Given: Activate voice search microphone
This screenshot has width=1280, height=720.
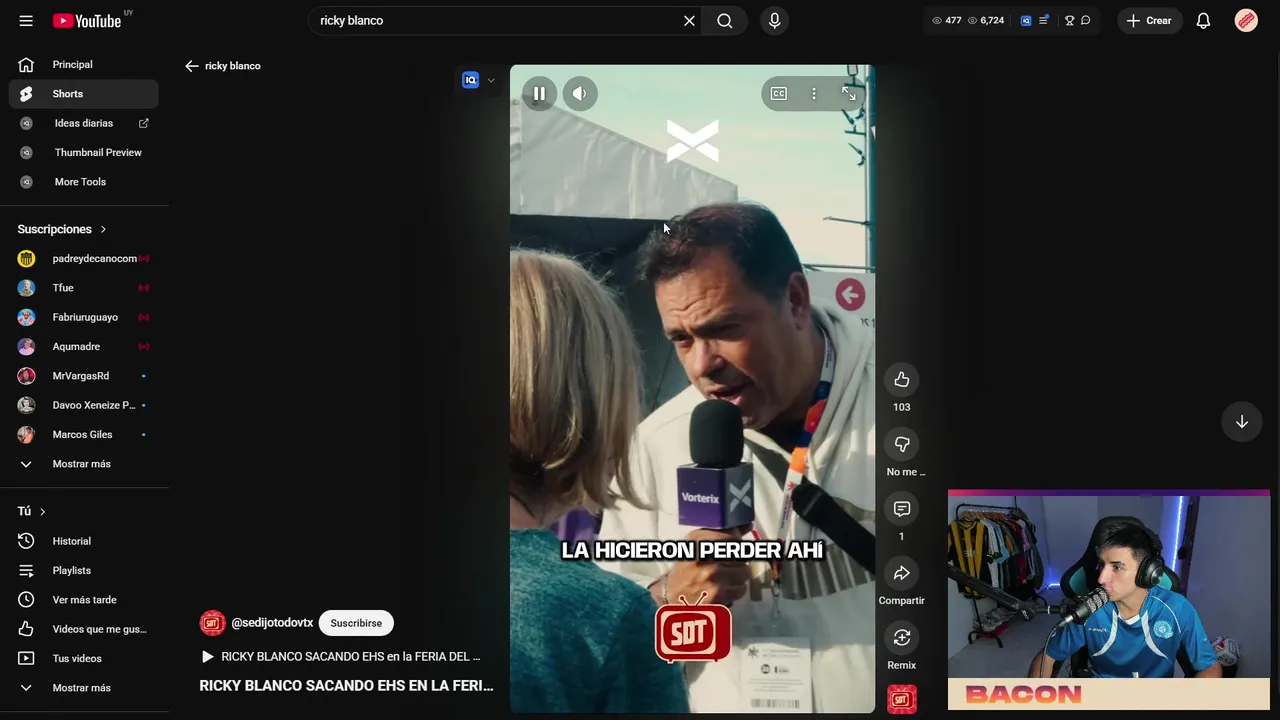Looking at the screenshot, I should [774, 20].
